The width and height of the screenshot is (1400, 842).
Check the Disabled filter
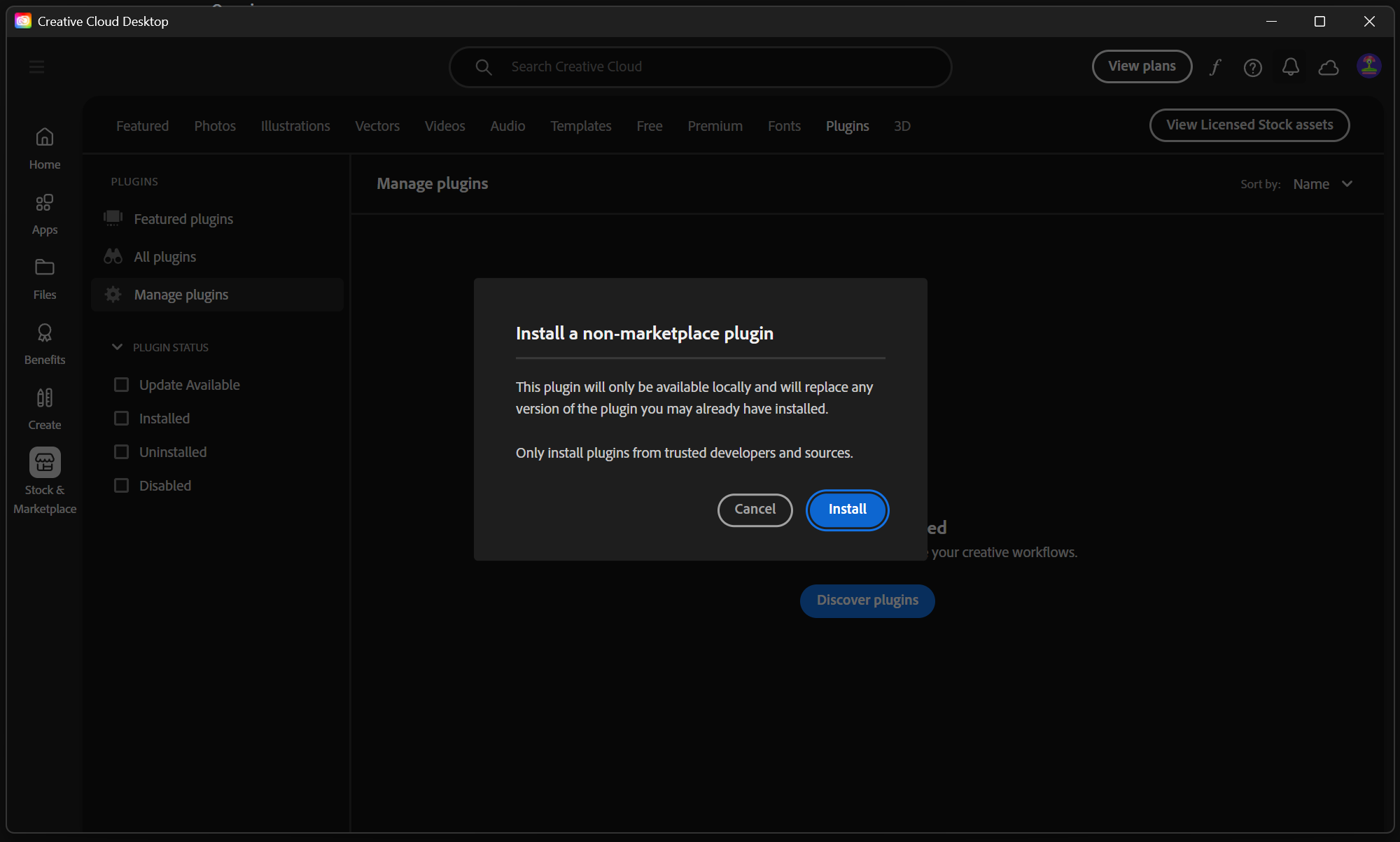[x=121, y=486]
